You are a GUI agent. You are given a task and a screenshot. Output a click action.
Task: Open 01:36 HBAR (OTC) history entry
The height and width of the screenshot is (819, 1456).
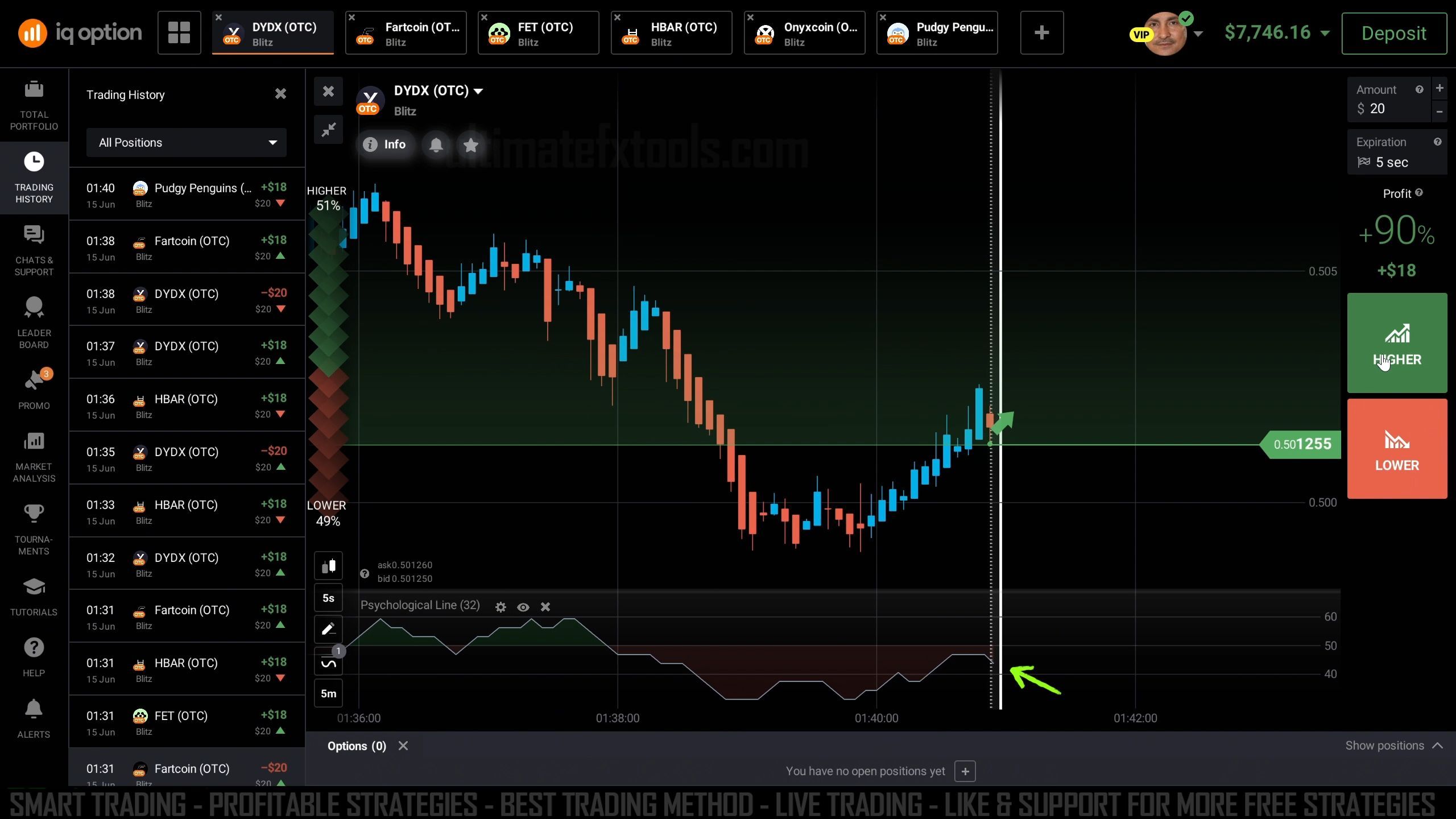click(187, 405)
